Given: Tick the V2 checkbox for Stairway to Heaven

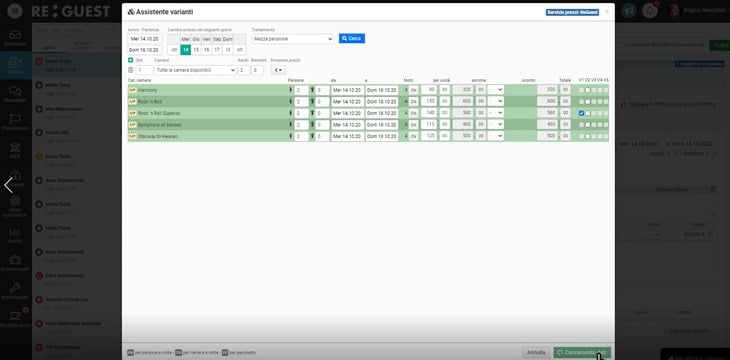Looking at the screenshot, I should 588,136.
